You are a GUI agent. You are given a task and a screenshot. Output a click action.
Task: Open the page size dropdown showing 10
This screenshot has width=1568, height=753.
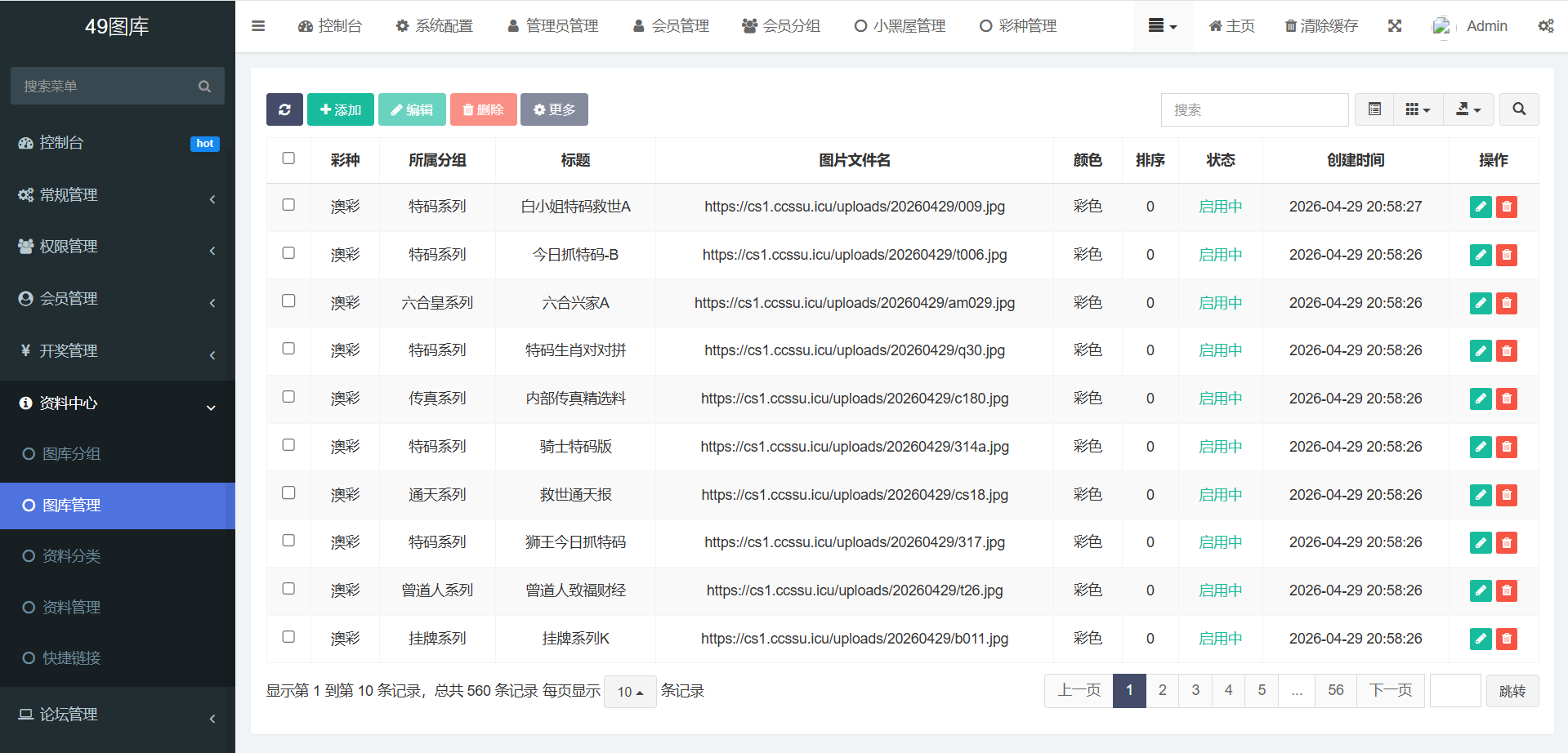[x=630, y=692]
